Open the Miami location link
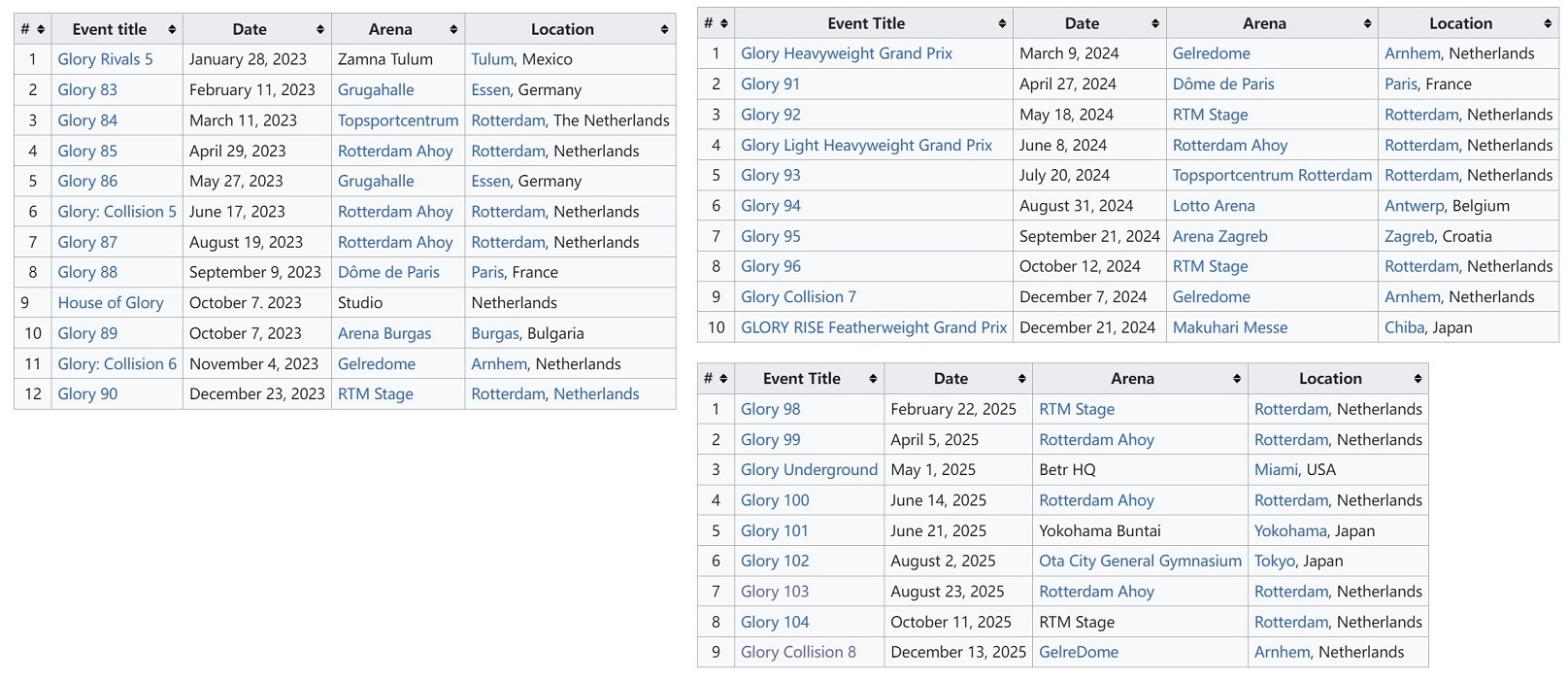Viewport: 1568px width, 681px height. 1275,470
